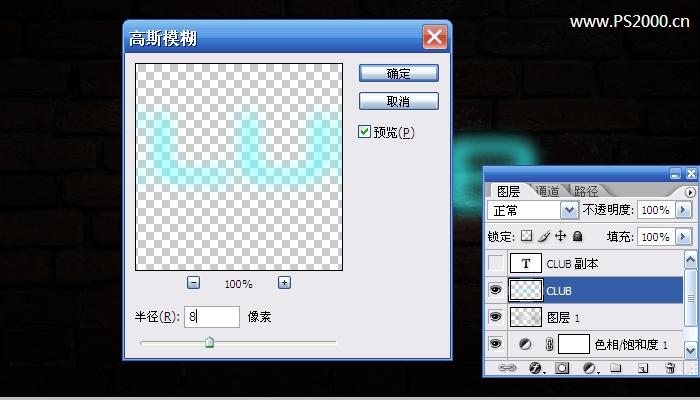Zoom in the blur preview with plus button
This screenshot has width=700, height=400.
tap(284, 282)
